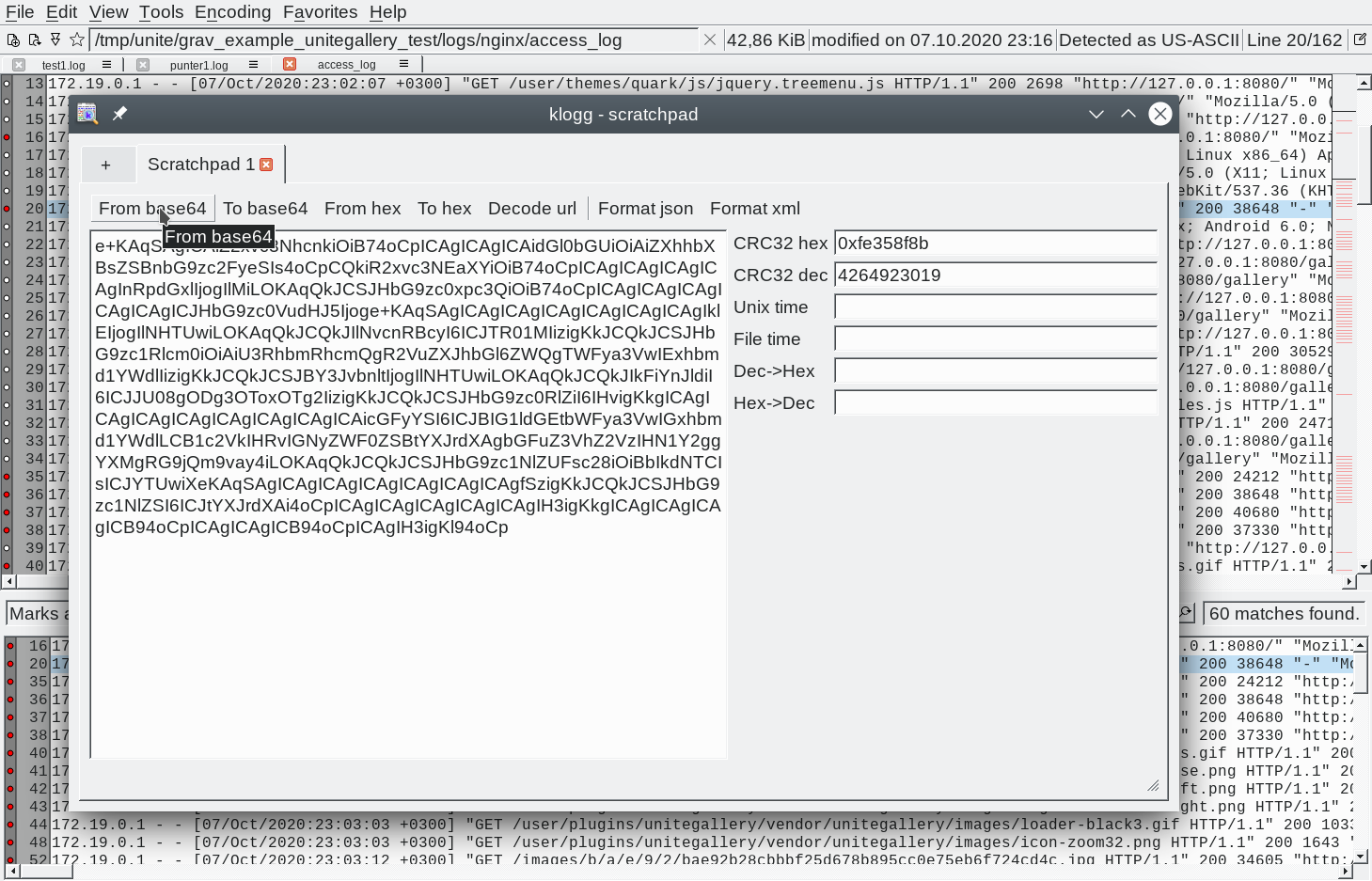1372x881 pixels.
Task: Click the '60 matches found.' status text
Action: click(1284, 614)
